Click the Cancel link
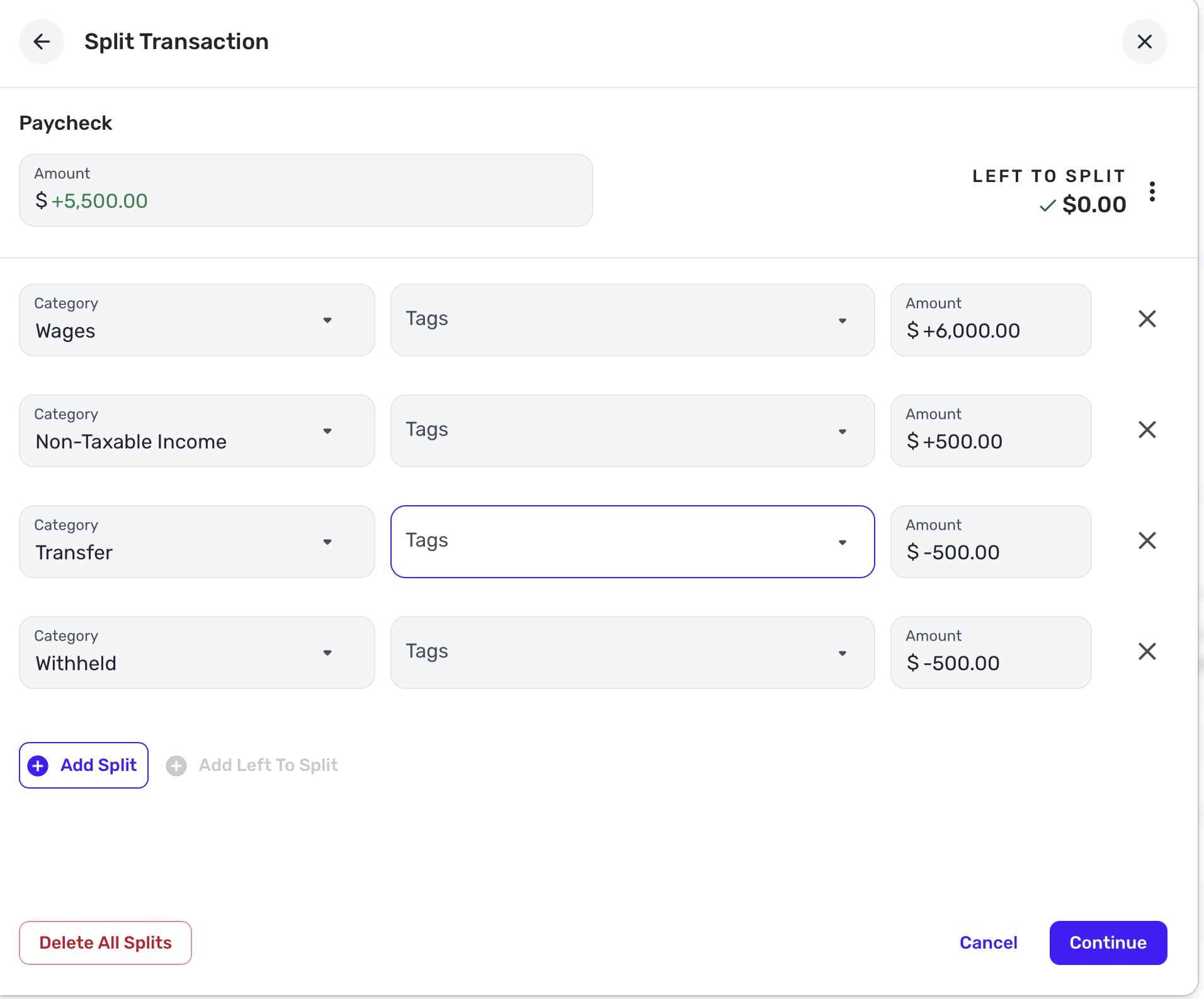The width and height of the screenshot is (1204, 999). pyautogui.click(x=988, y=943)
